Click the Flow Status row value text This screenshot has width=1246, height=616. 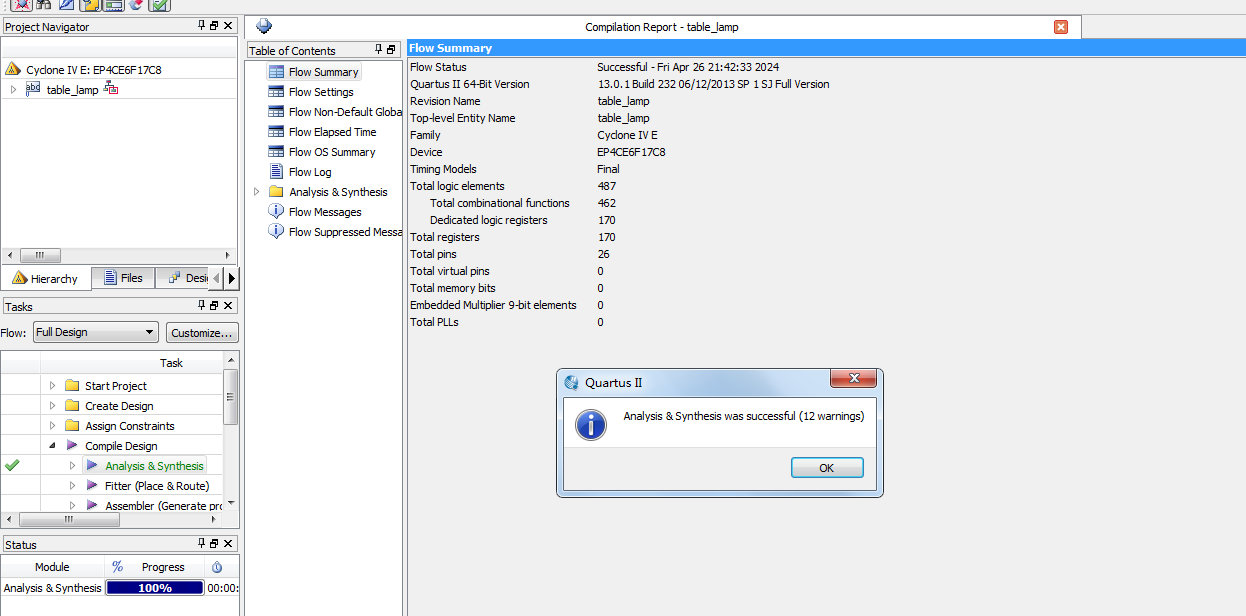pos(688,67)
